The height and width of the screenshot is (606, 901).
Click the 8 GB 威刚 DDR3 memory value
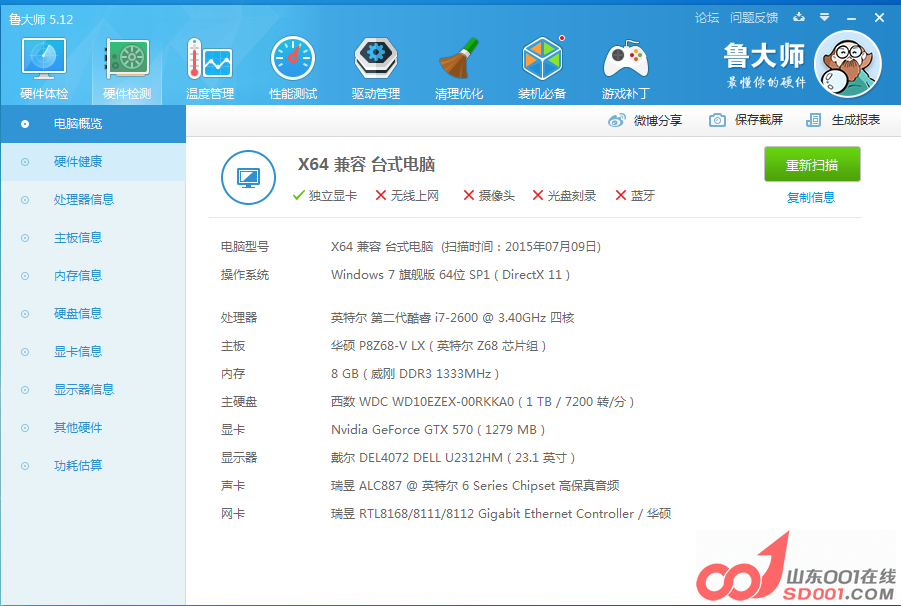tap(415, 374)
